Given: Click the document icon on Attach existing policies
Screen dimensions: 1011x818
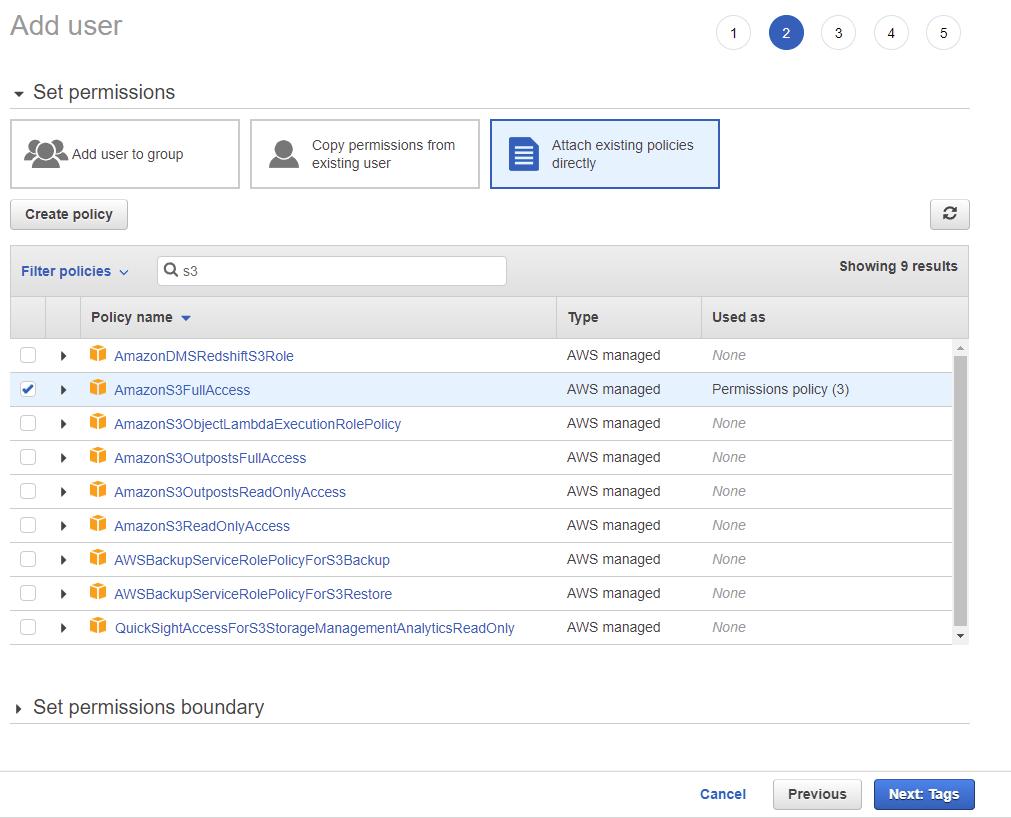Looking at the screenshot, I should 524,153.
